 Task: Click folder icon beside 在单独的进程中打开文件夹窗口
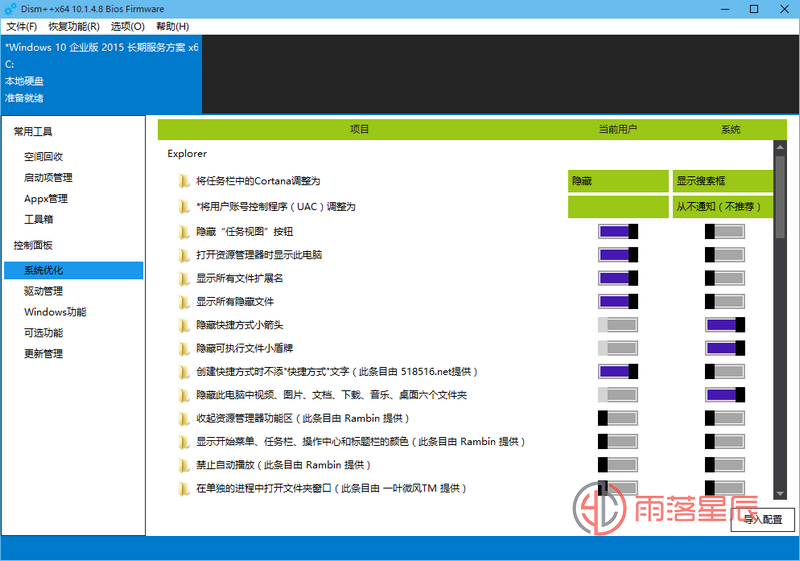pos(184,489)
